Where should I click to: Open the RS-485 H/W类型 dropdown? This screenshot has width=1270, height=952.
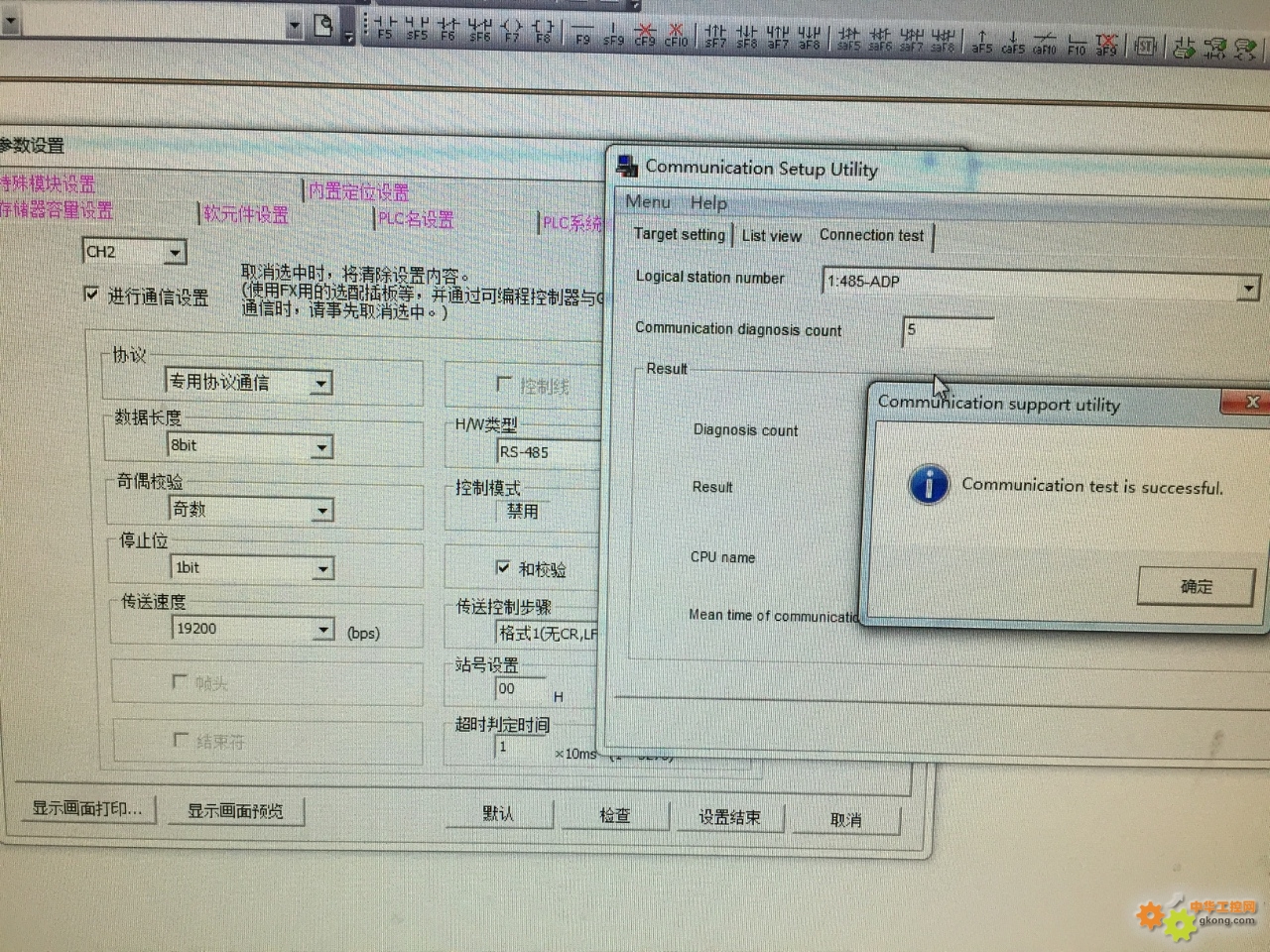coord(550,452)
